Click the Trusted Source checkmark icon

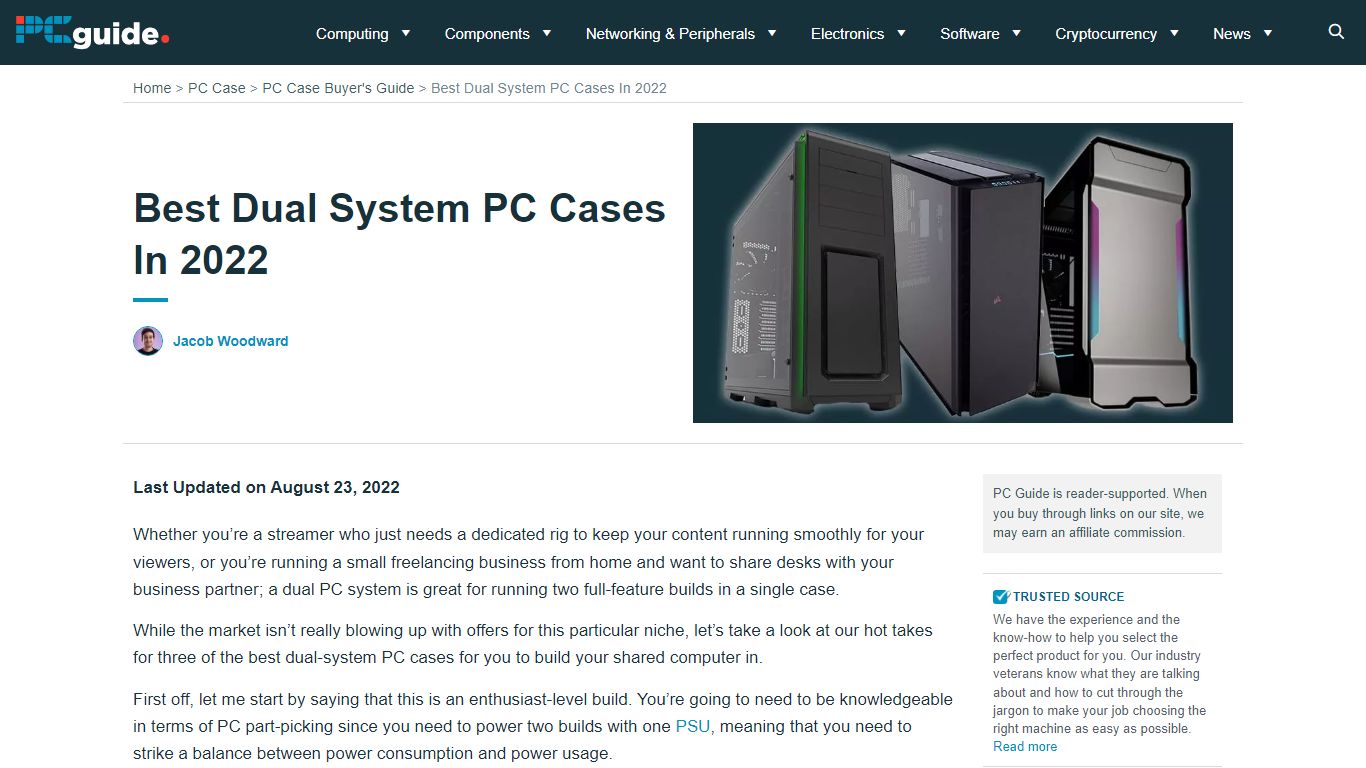(x=1001, y=596)
